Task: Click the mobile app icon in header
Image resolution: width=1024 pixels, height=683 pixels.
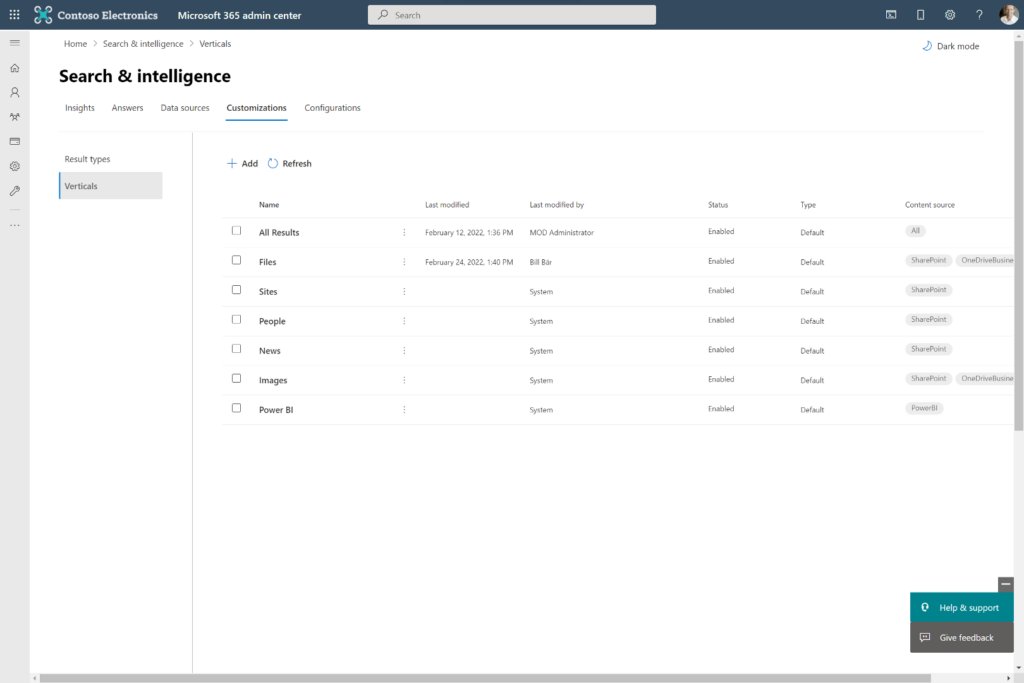Action: 920,14
